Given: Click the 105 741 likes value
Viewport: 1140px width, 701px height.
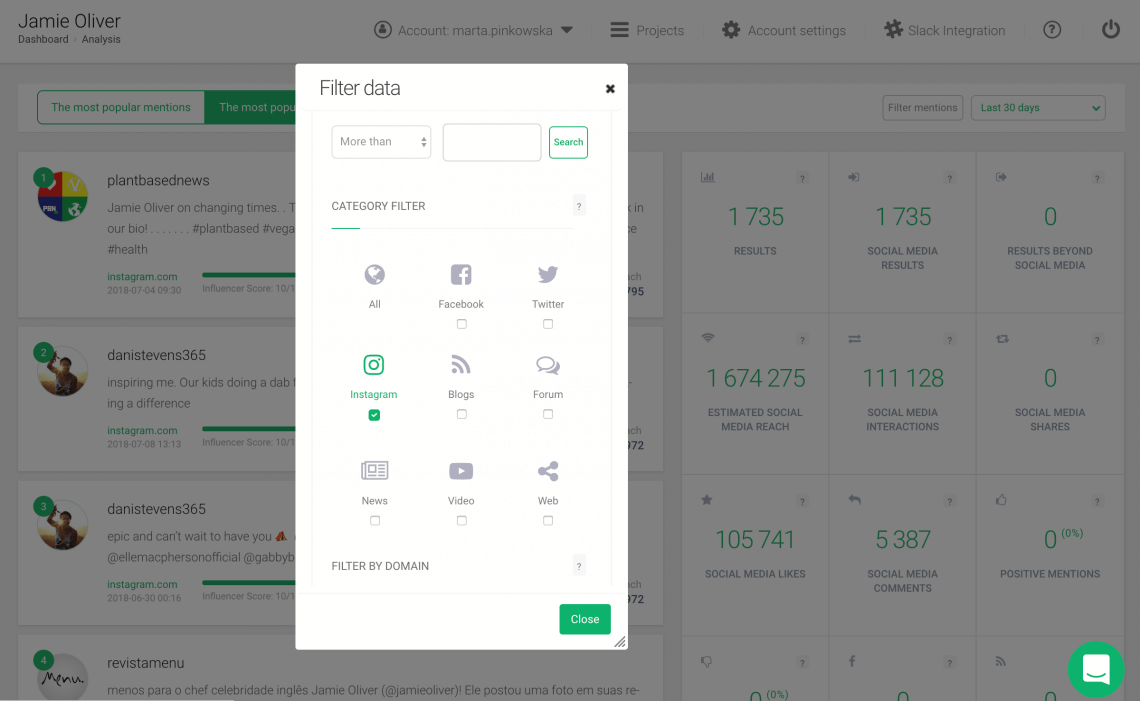Looking at the screenshot, I should tap(755, 540).
